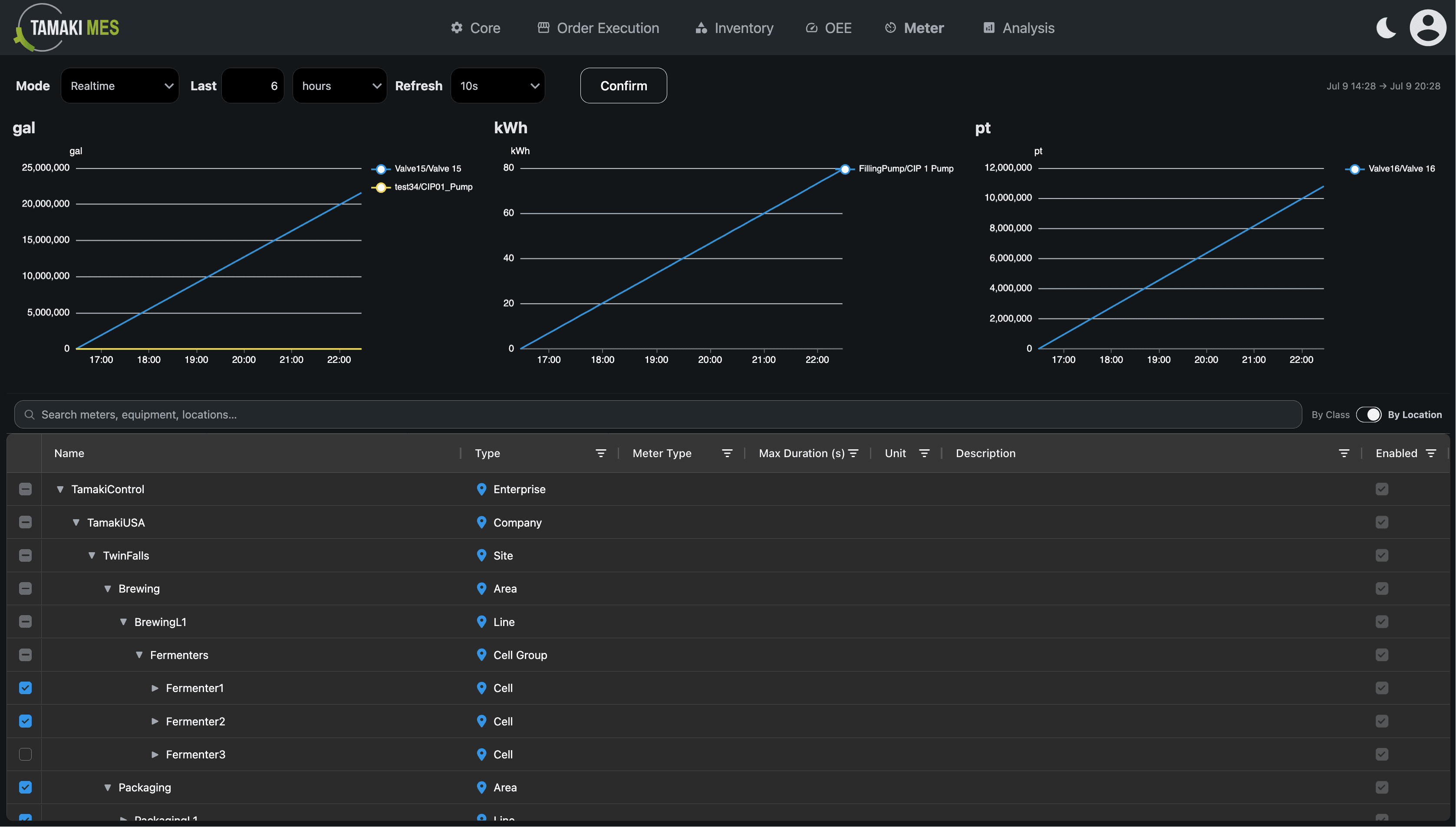The image size is (1456, 827).
Task: Click the Last value input field
Action: click(253, 86)
